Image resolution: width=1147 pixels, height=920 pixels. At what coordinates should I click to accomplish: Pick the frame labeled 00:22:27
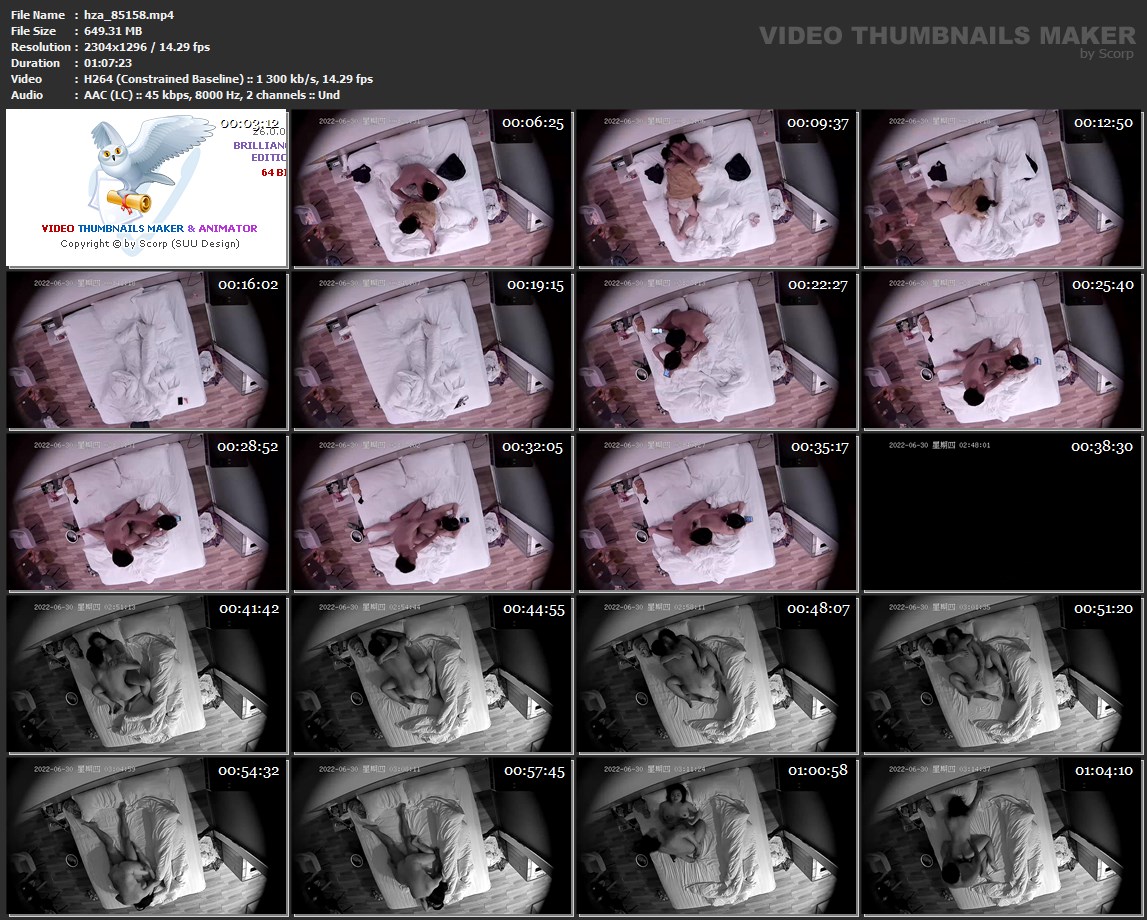point(717,350)
